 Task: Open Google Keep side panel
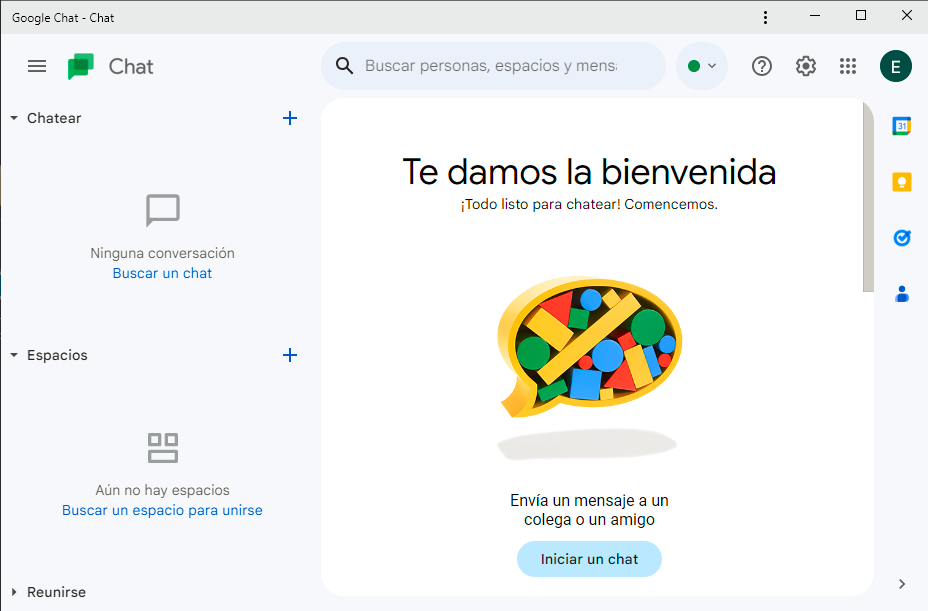[x=901, y=182]
